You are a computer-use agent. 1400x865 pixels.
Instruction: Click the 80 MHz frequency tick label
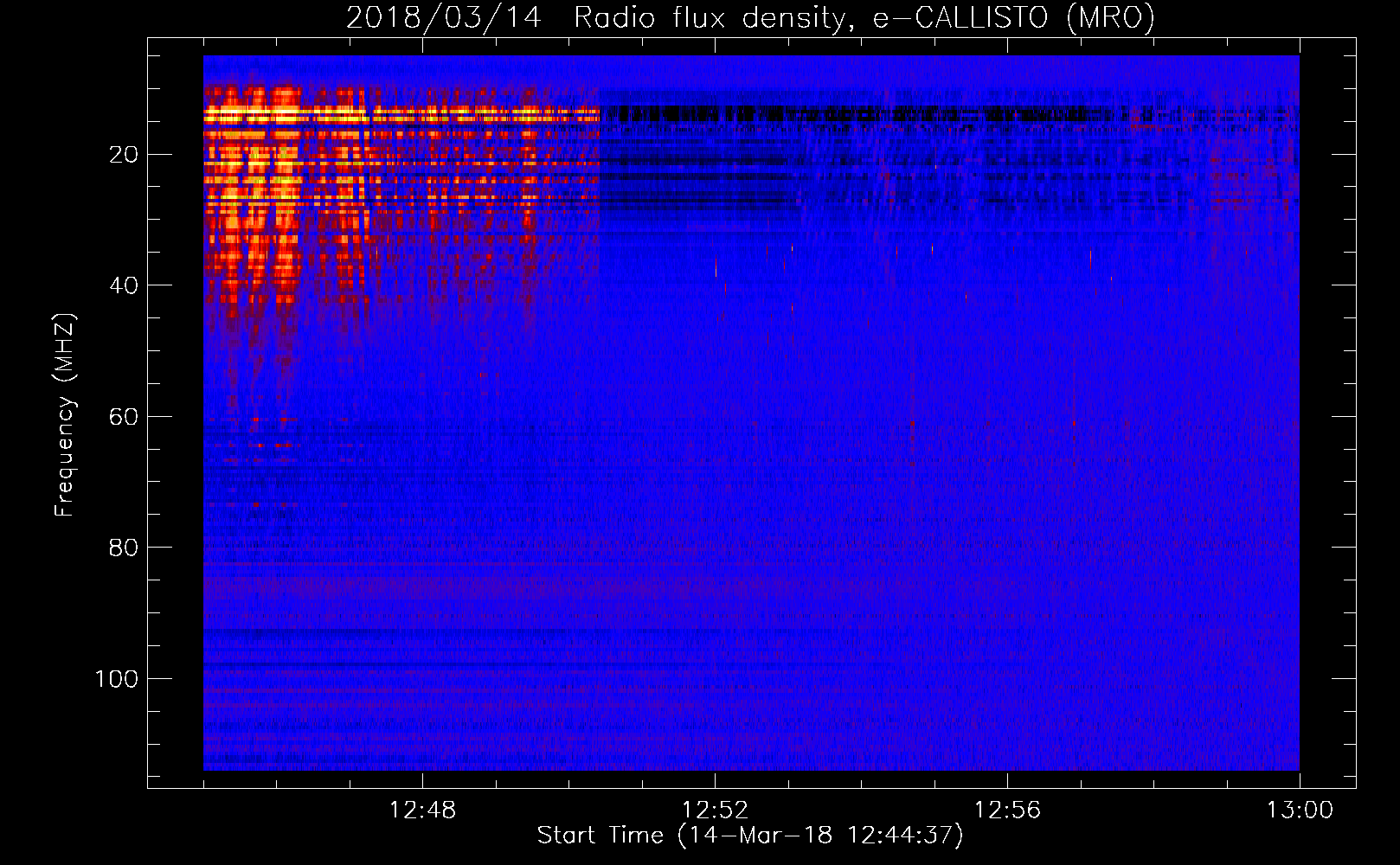coord(124,548)
